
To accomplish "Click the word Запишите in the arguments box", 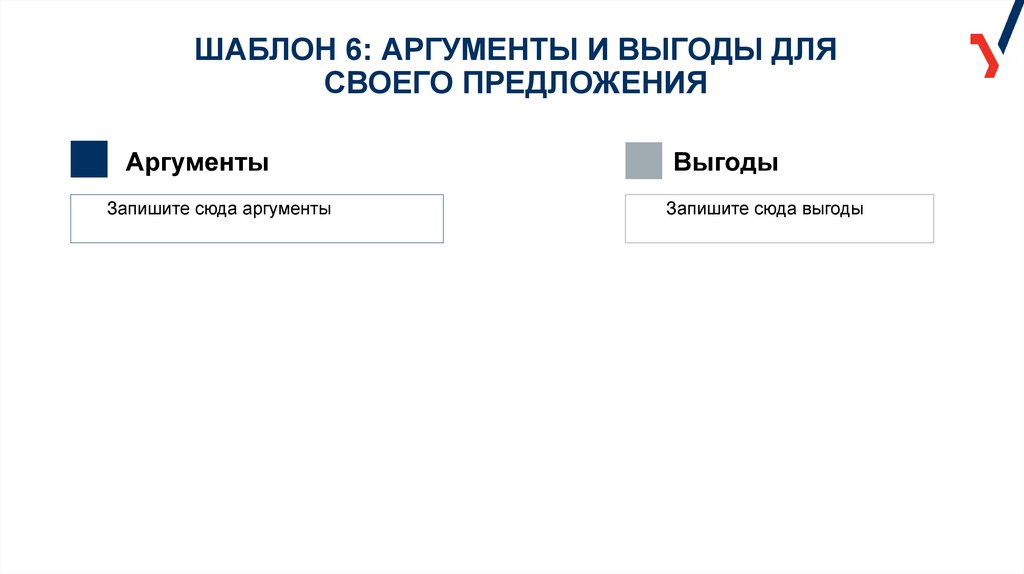I will tap(142, 210).
